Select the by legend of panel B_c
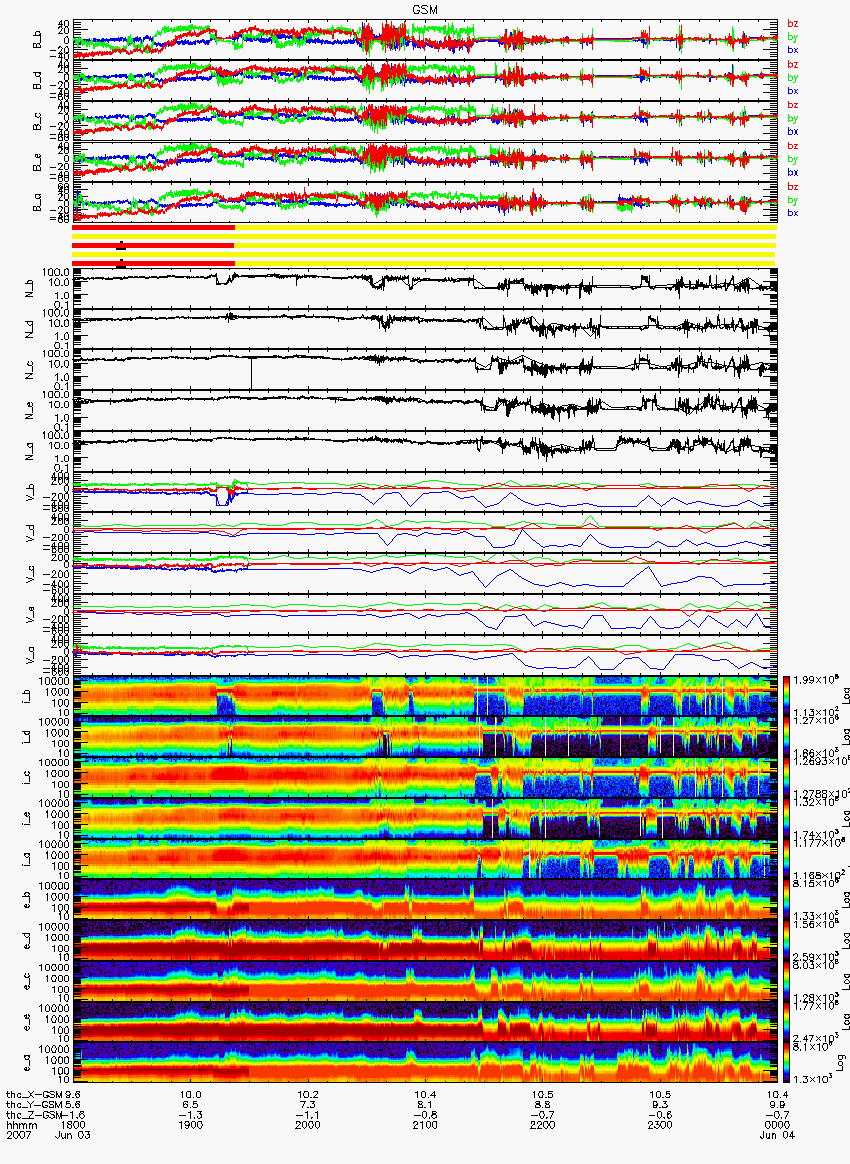Screen dimensions: 850x1164 pos(793,118)
